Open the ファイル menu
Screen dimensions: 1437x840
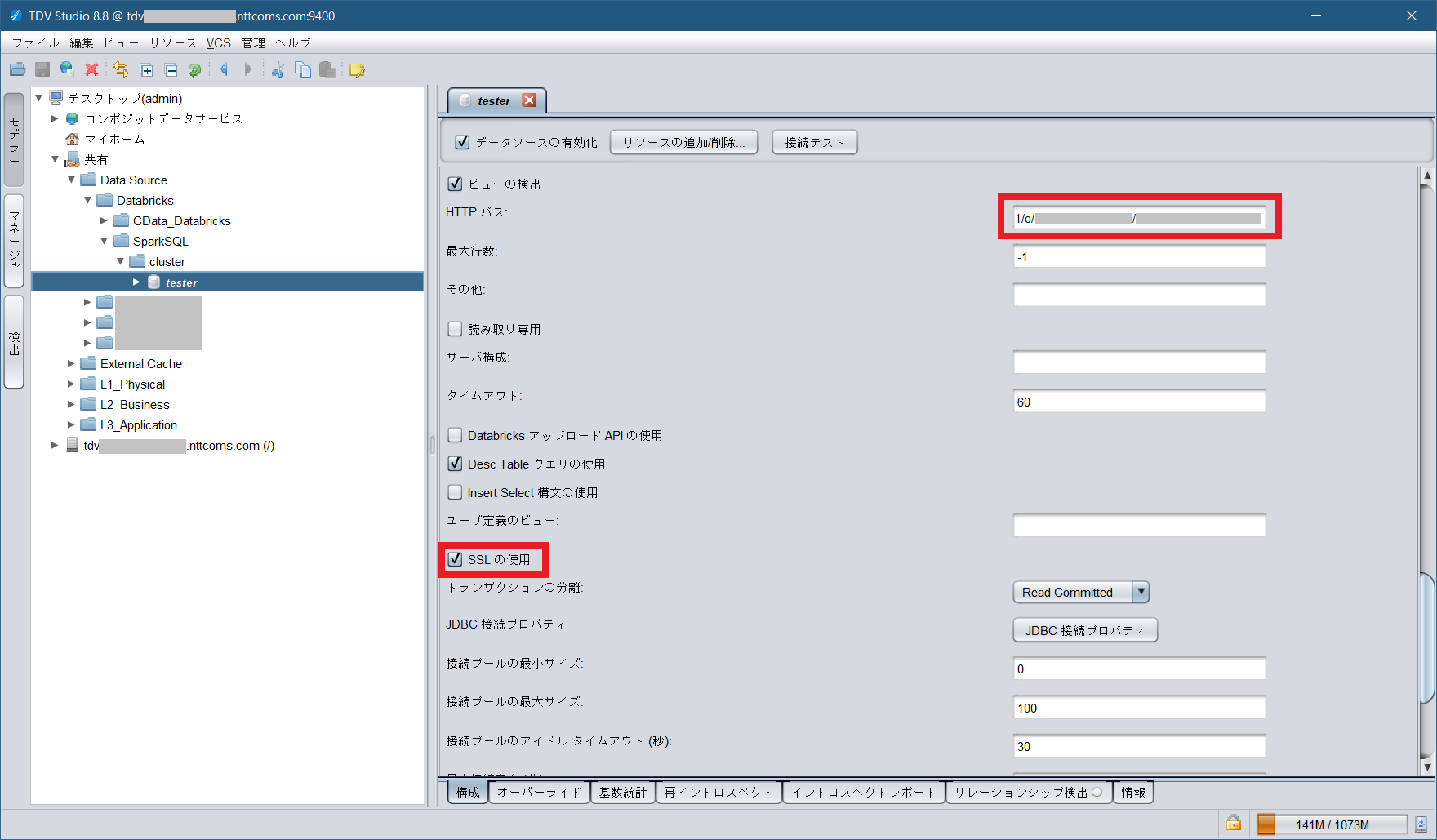tap(35, 42)
